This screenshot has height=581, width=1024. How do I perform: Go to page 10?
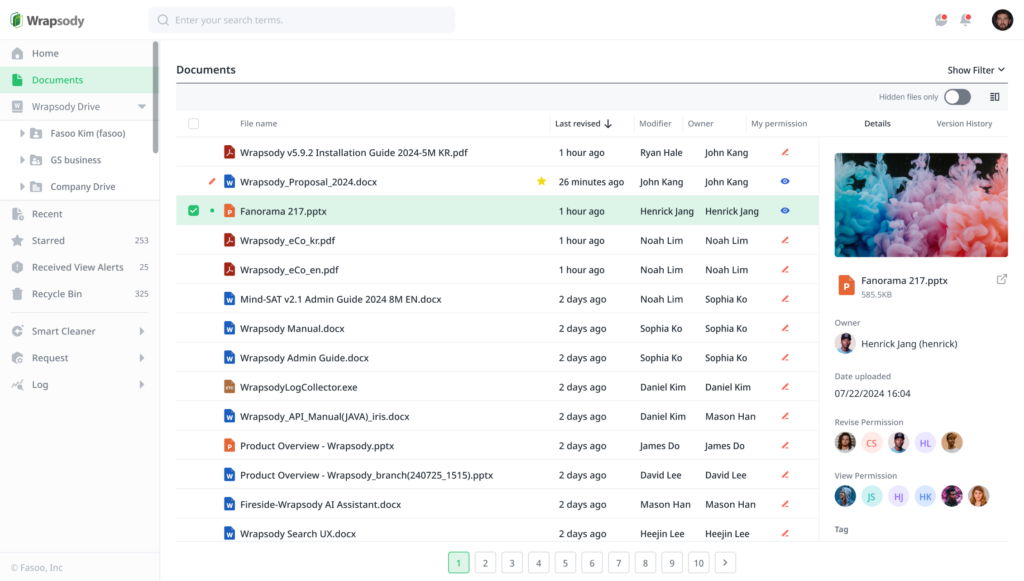tap(698, 563)
